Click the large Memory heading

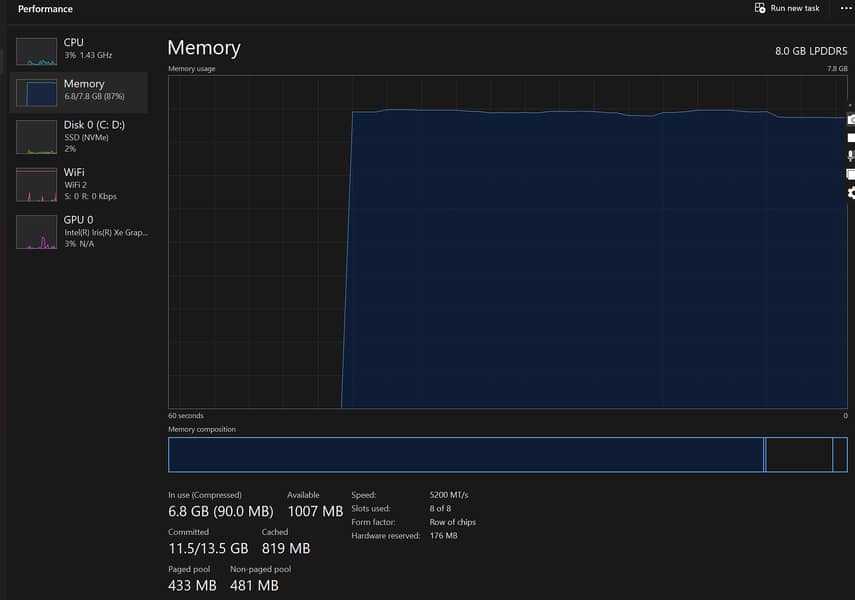click(204, 48)
